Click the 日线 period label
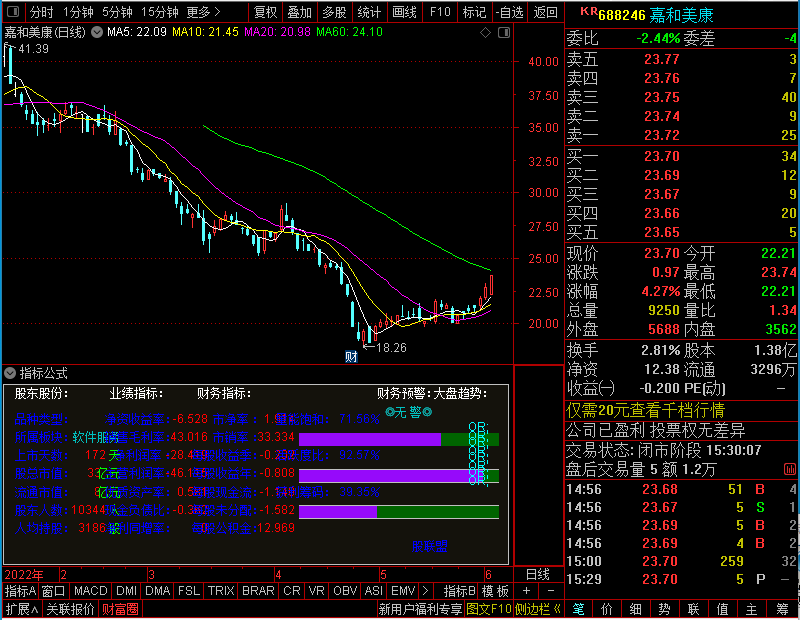Image resolution: width=800 pixels, height=620 pixels. [538, 575]
